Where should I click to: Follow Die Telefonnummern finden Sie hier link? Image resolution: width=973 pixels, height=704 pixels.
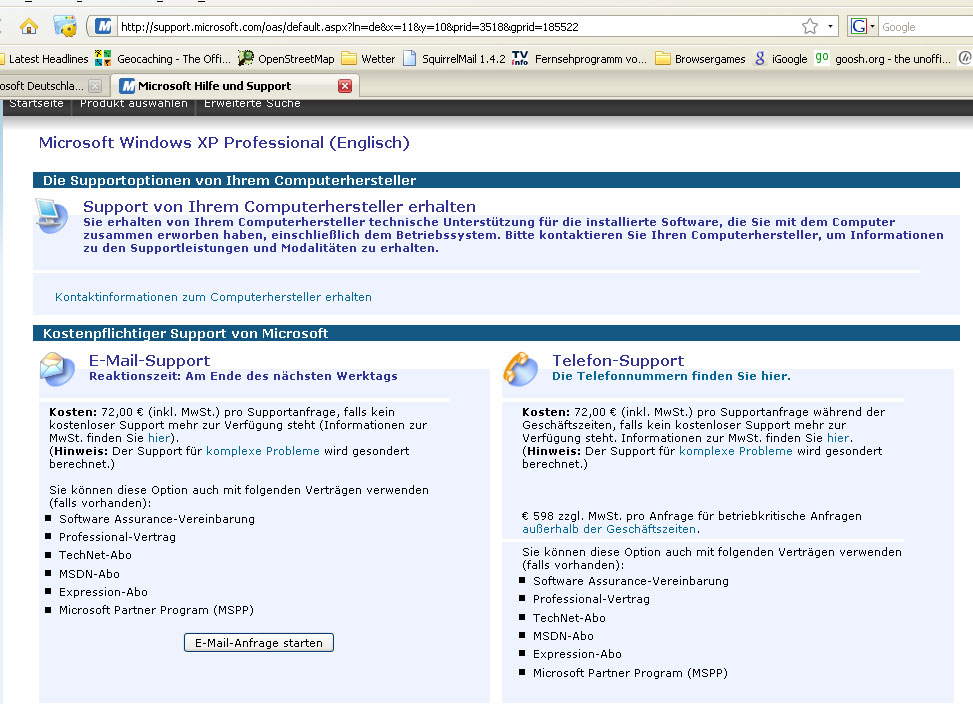(x=671, y=376)
